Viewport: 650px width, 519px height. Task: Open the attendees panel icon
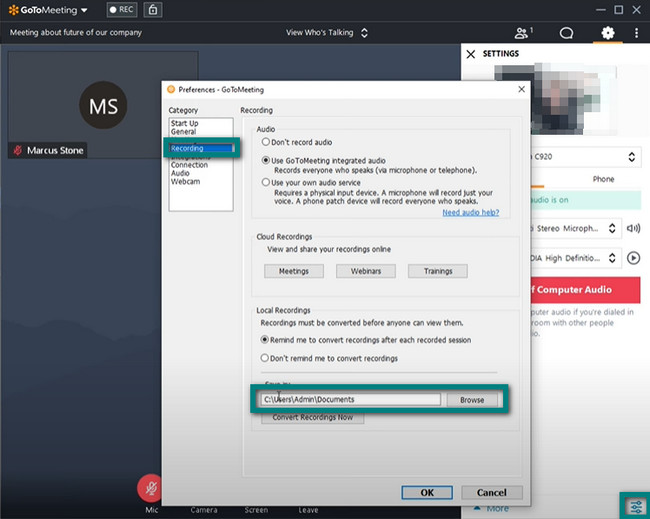point(523,33)
